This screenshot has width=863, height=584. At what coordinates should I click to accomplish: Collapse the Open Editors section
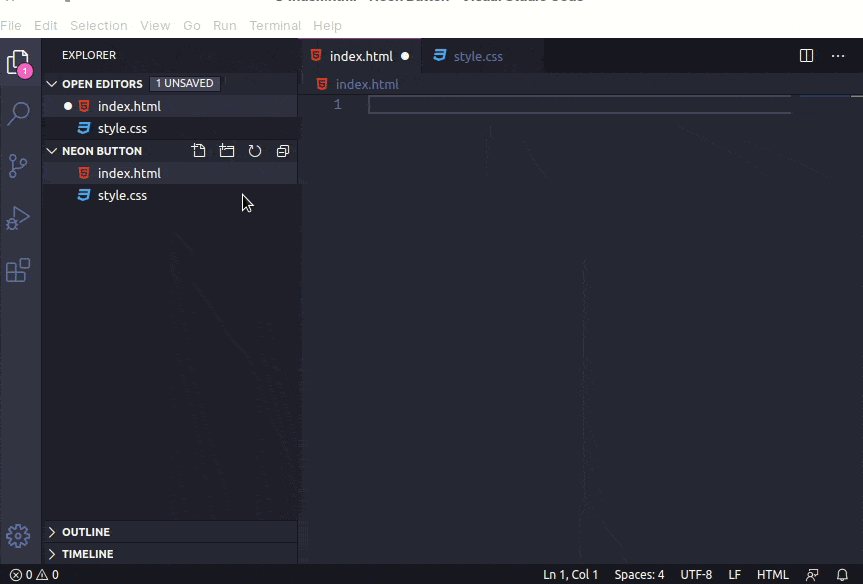52,84
